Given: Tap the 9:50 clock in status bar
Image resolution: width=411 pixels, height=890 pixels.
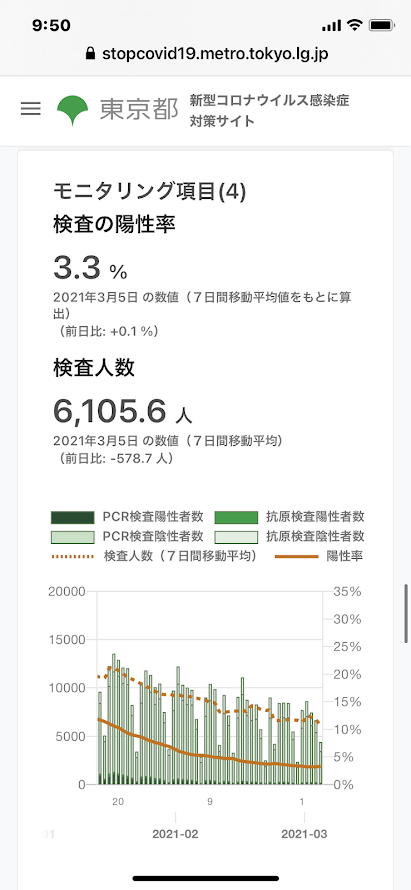Looking at the screenshot, I should (51, 26).
